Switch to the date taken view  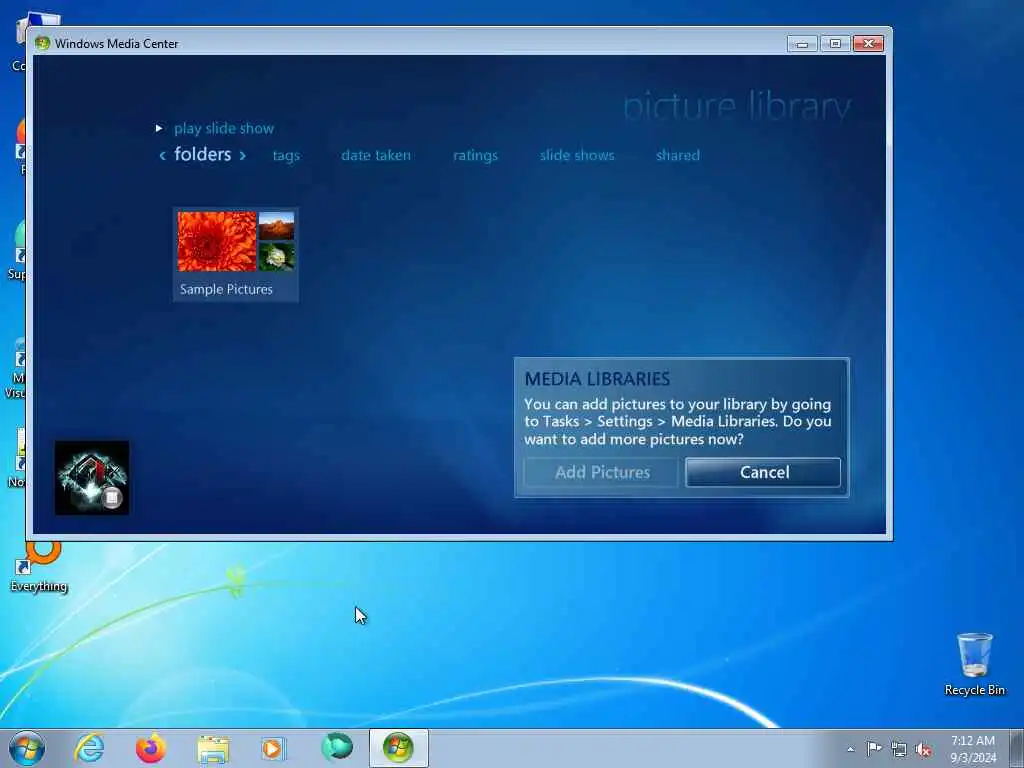[376, 155]
